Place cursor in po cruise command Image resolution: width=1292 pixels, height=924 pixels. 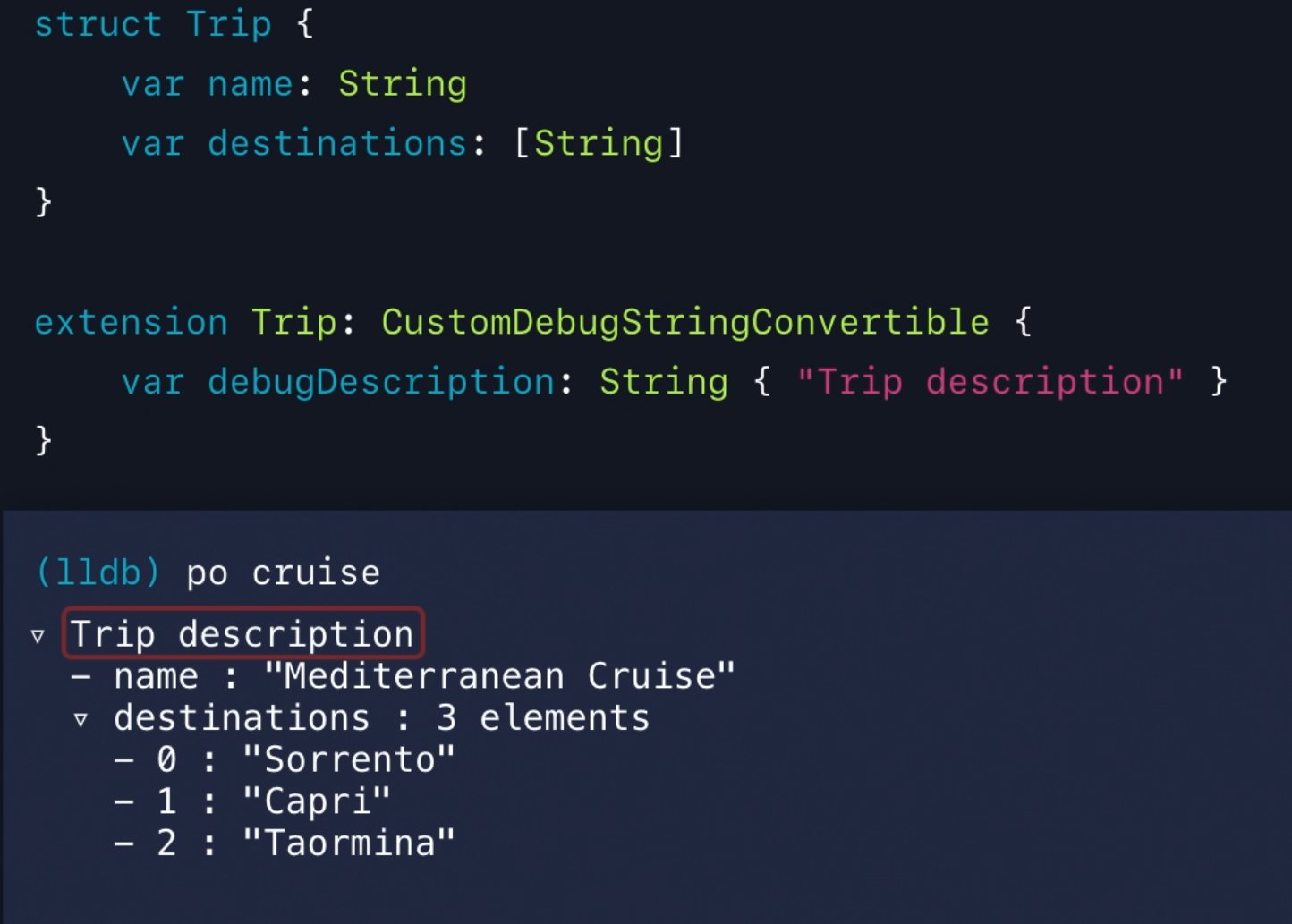[x=283, y=572]
